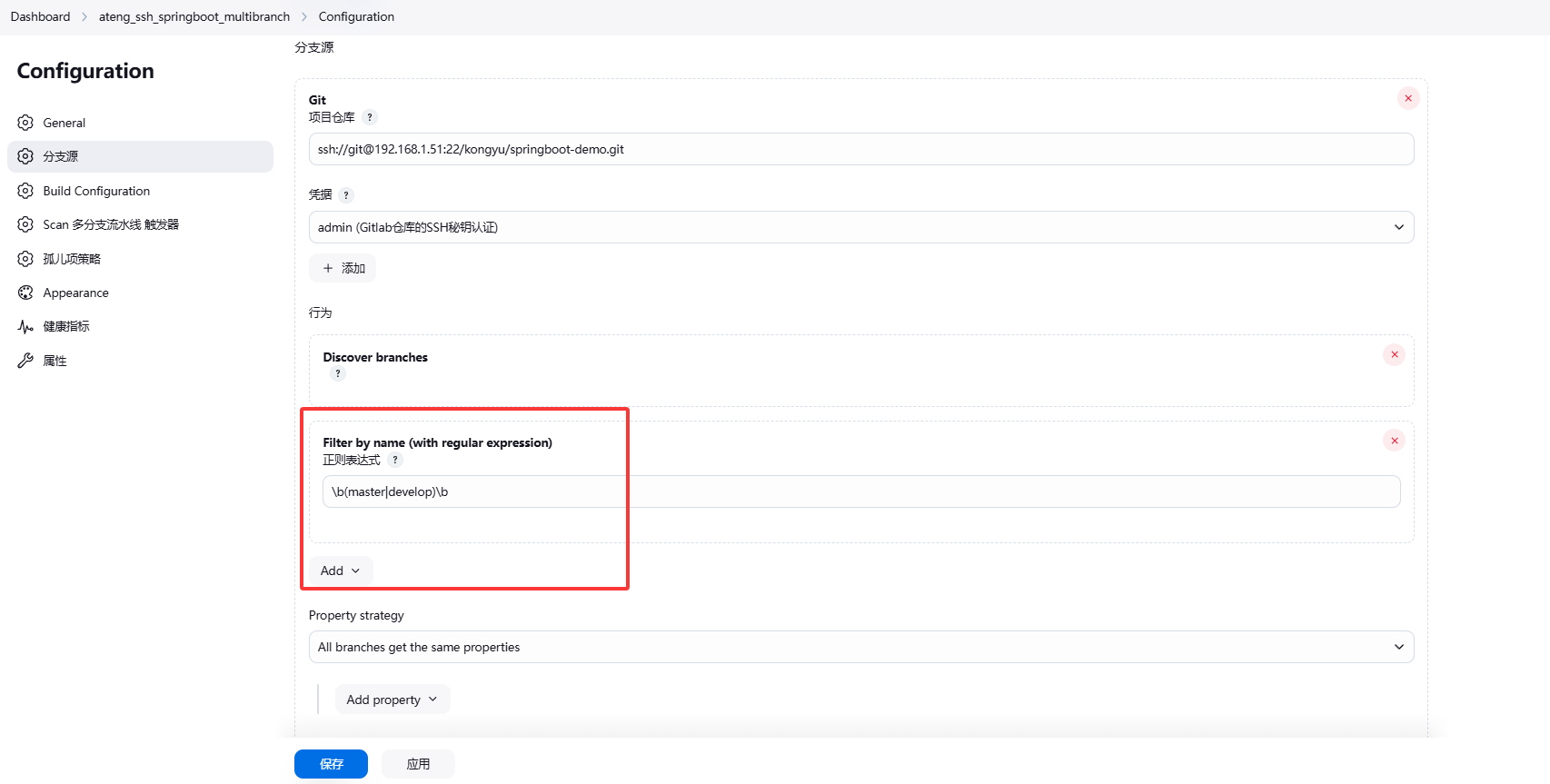The height and width of the screenshot is (784, 1550).
Task: Click the regular expression input field
Action: coord(860,491)
